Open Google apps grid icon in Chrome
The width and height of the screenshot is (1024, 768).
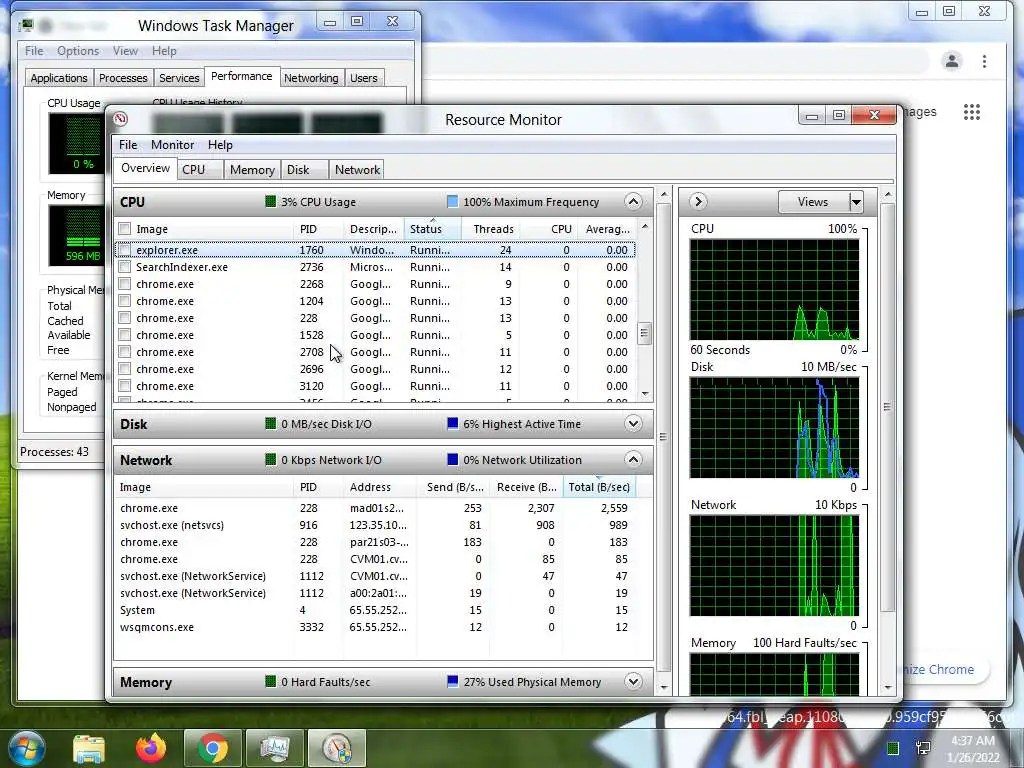click(x=972, y=112)
